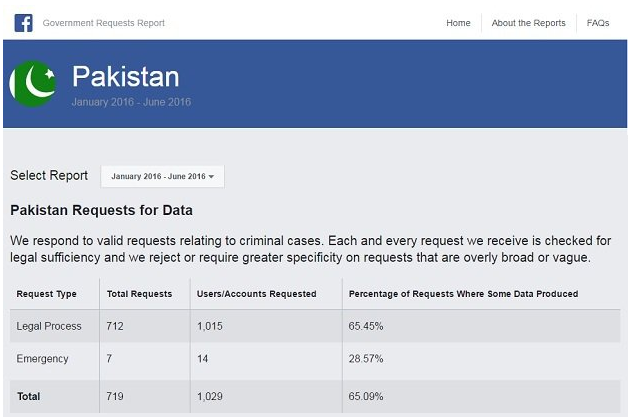628x417 pixels.
Task: Select the Request Type column header
Action: pos(47,294)
